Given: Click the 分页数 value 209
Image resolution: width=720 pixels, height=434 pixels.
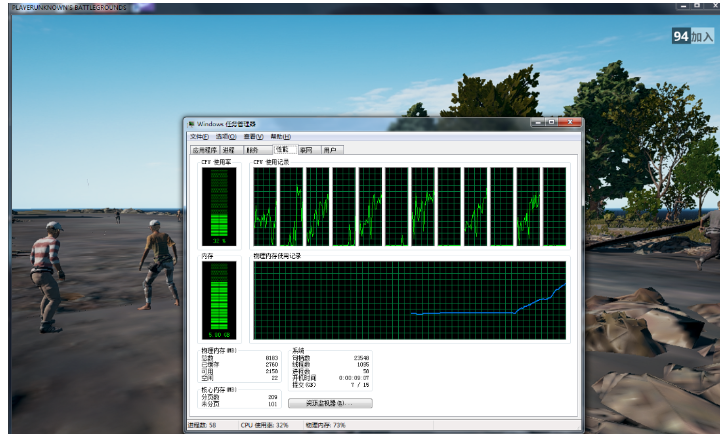Looking at the screenshot, I should point(273,397).
